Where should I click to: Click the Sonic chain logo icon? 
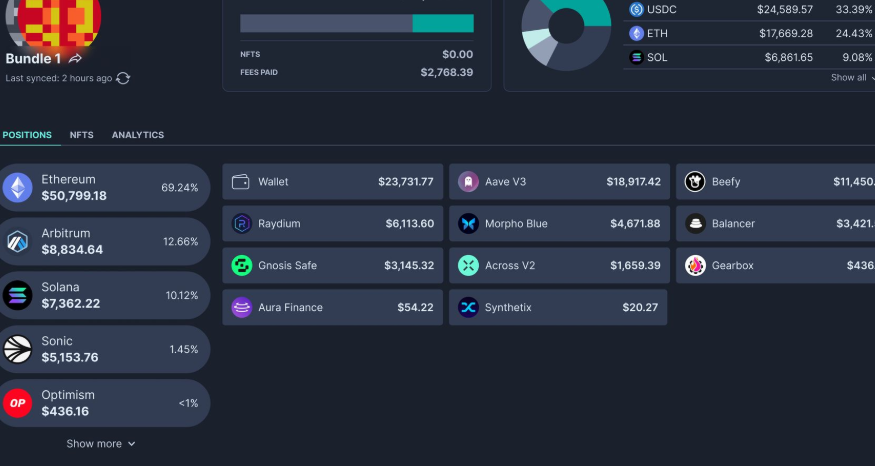(x=17, y=349)
